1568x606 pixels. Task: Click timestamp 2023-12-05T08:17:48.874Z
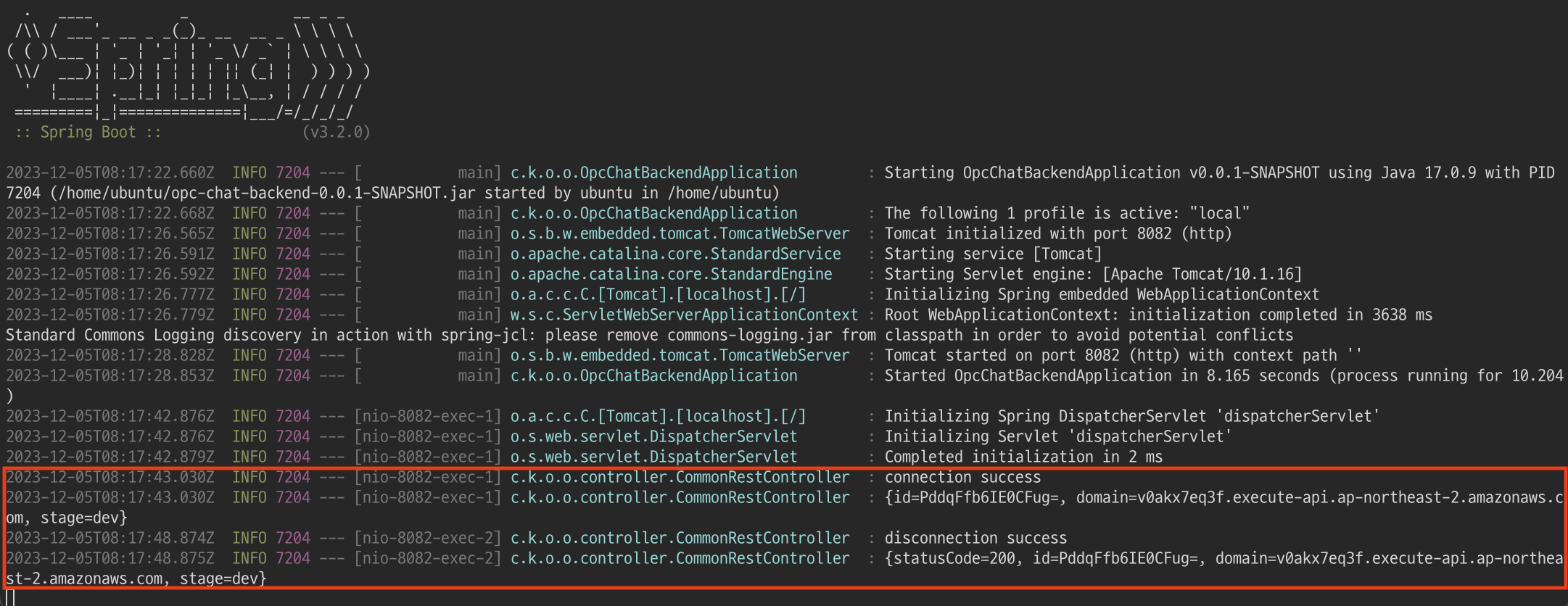[110, 538]
